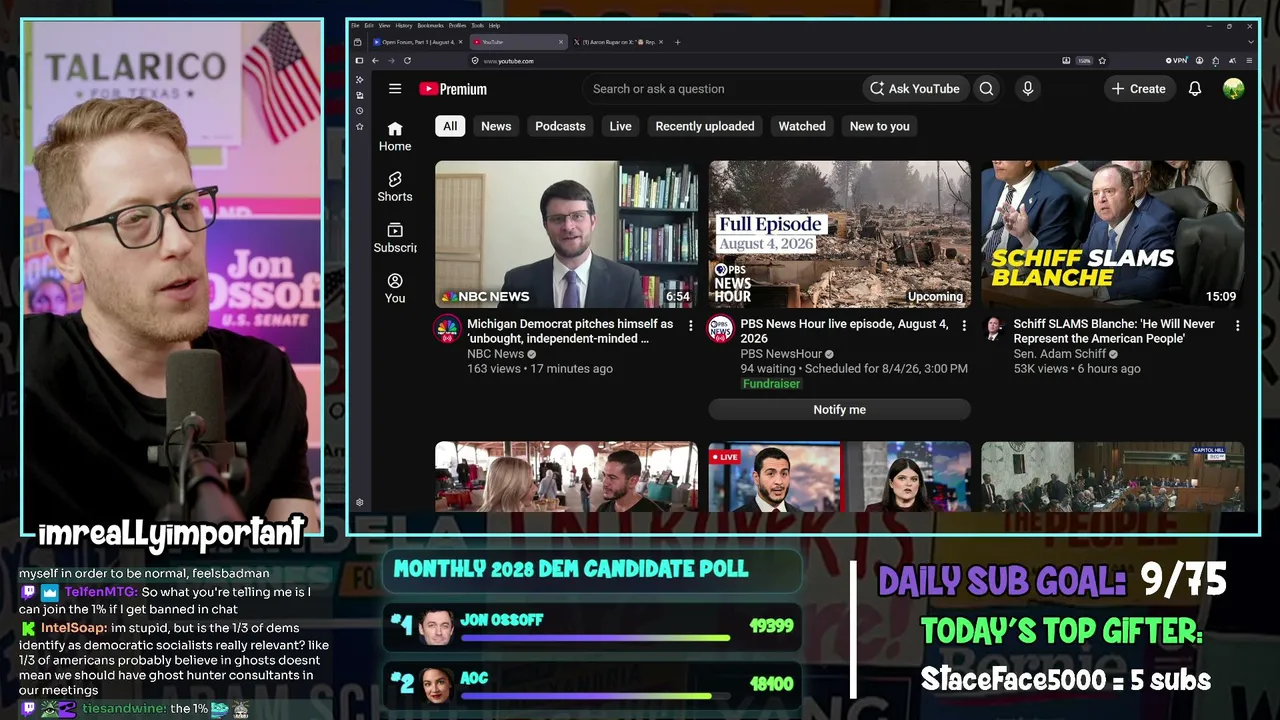Bookmark this page with star icon
This screenshot has height=720, width=1280.
(x=1102, y=61)
